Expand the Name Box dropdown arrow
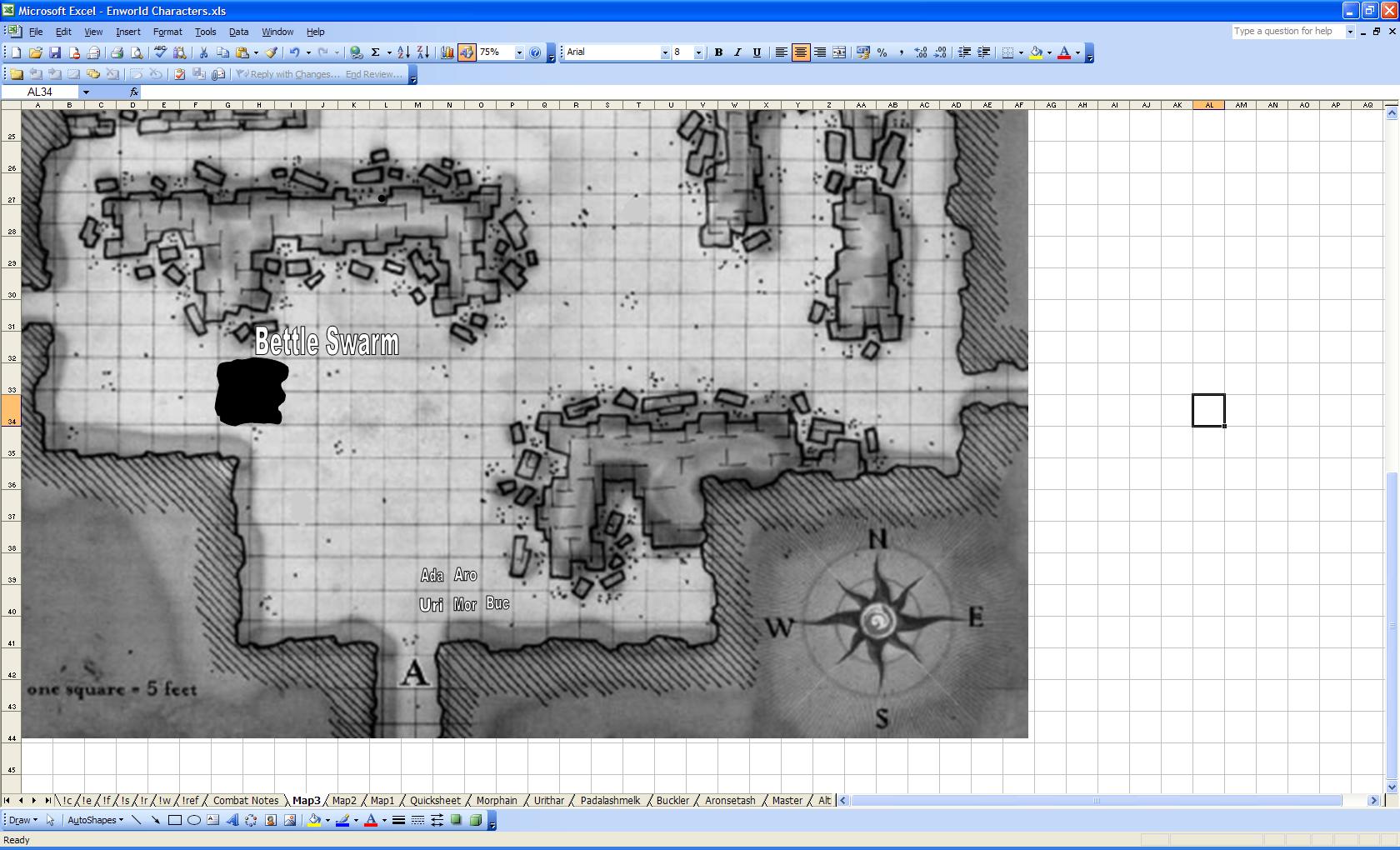This screenshot has width=1400, height=850. 86,92
